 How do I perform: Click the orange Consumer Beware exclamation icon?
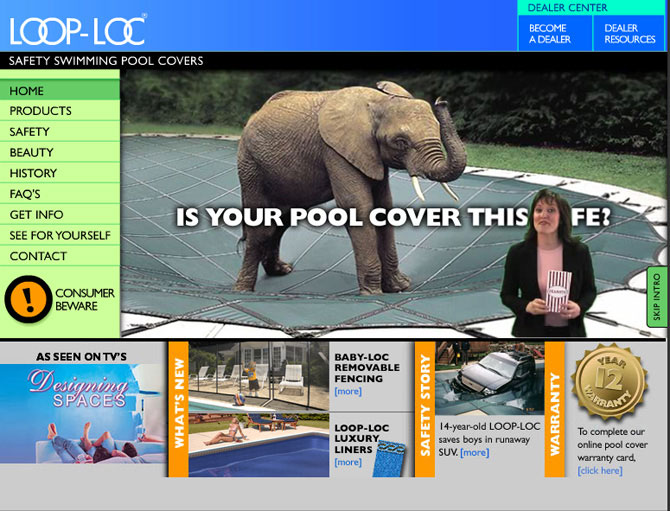[x=28, y=299]
